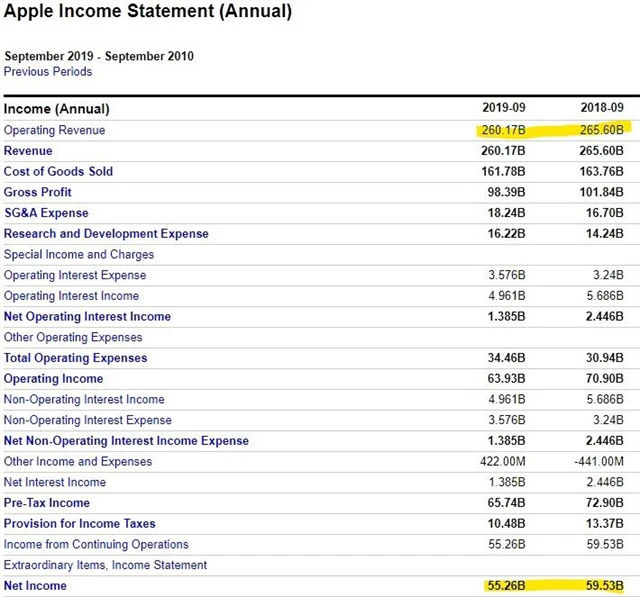Click the Other Operating Expenses label
This screenshot has height=597, width=640.
point(73,337)
